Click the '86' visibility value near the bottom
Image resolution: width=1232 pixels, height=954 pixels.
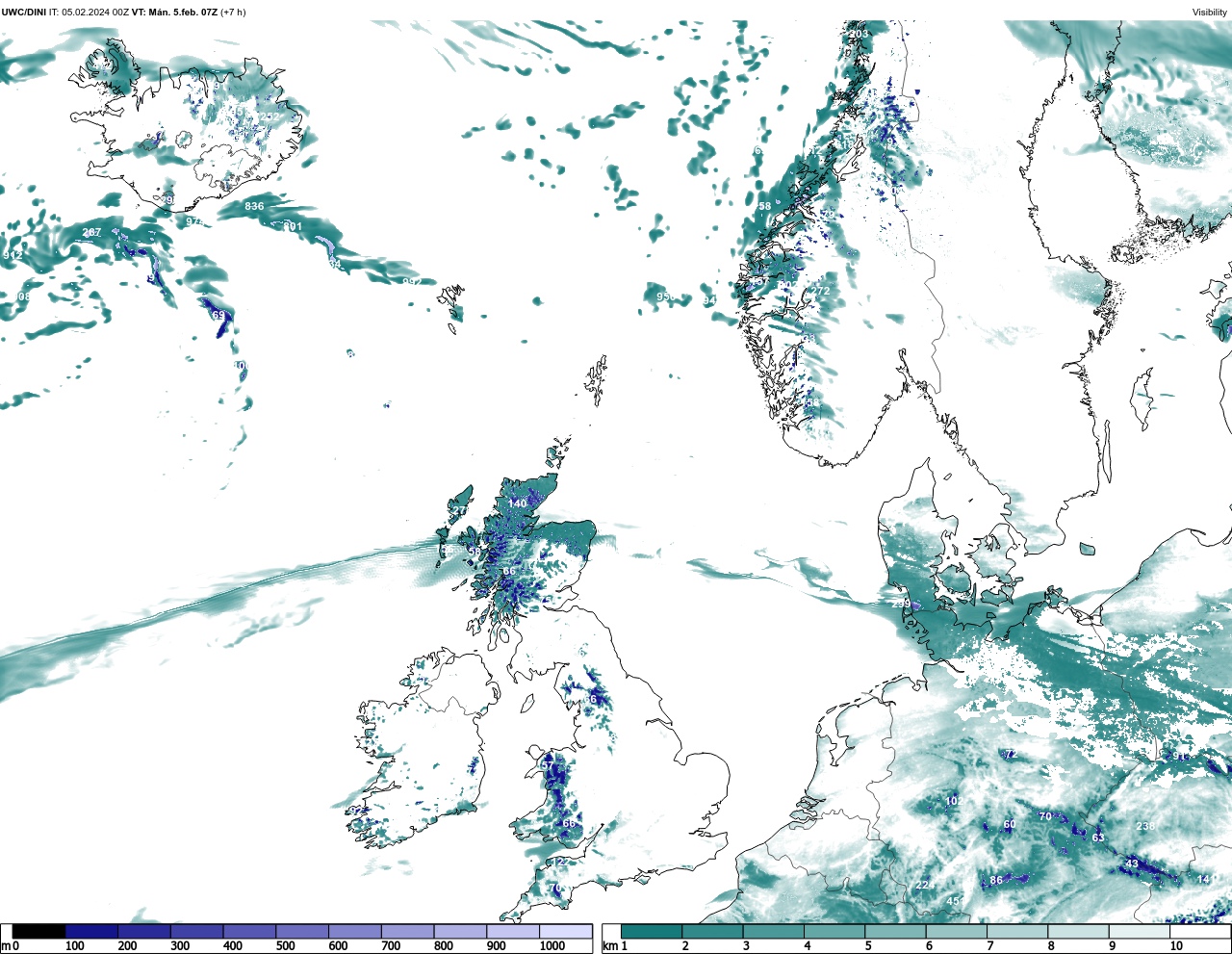point(996,880)
